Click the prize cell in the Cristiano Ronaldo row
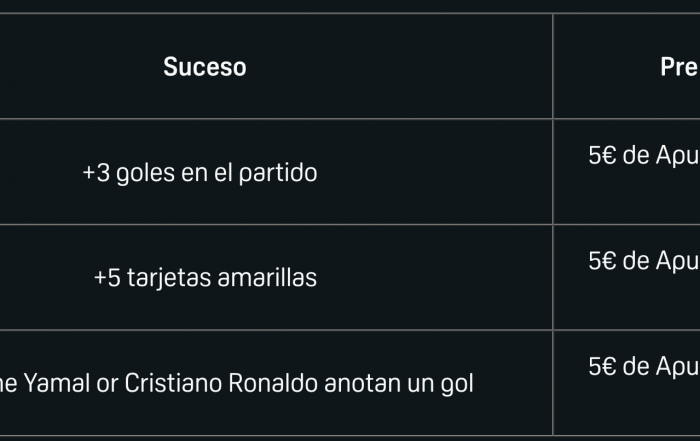Image resolution: width=700 pixels, height=441 pixels. click(644, 367)
